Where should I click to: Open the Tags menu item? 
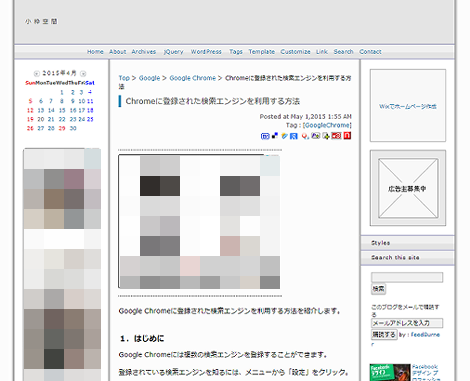pyautogui.click(x=236, y=52)
